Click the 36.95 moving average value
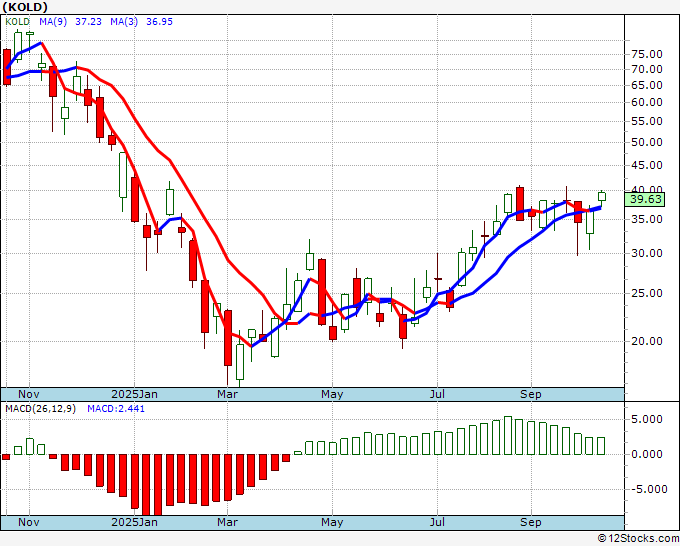This screenshot has width=680, height=546. [x=160, y=21]
